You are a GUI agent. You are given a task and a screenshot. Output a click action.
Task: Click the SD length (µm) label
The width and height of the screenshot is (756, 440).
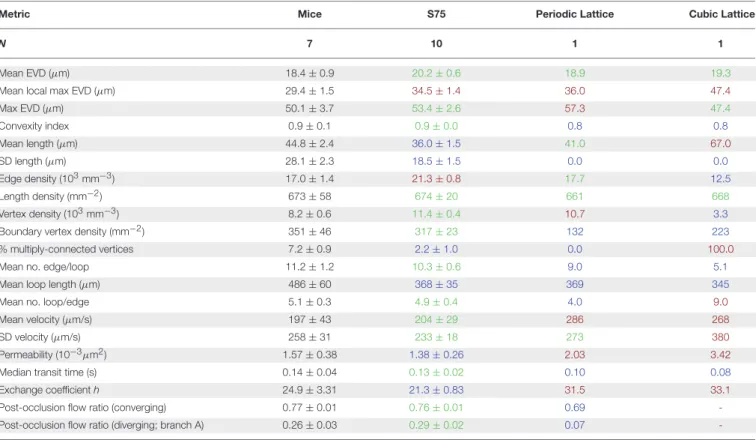[x=33, y=161]
